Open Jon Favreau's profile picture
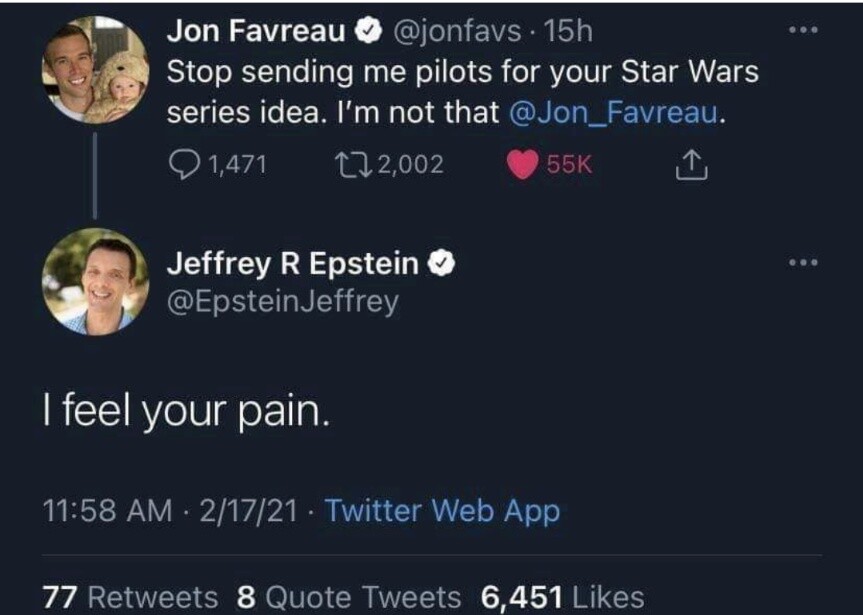This screenshot has height=615, width=863. [x=94, y=69]
